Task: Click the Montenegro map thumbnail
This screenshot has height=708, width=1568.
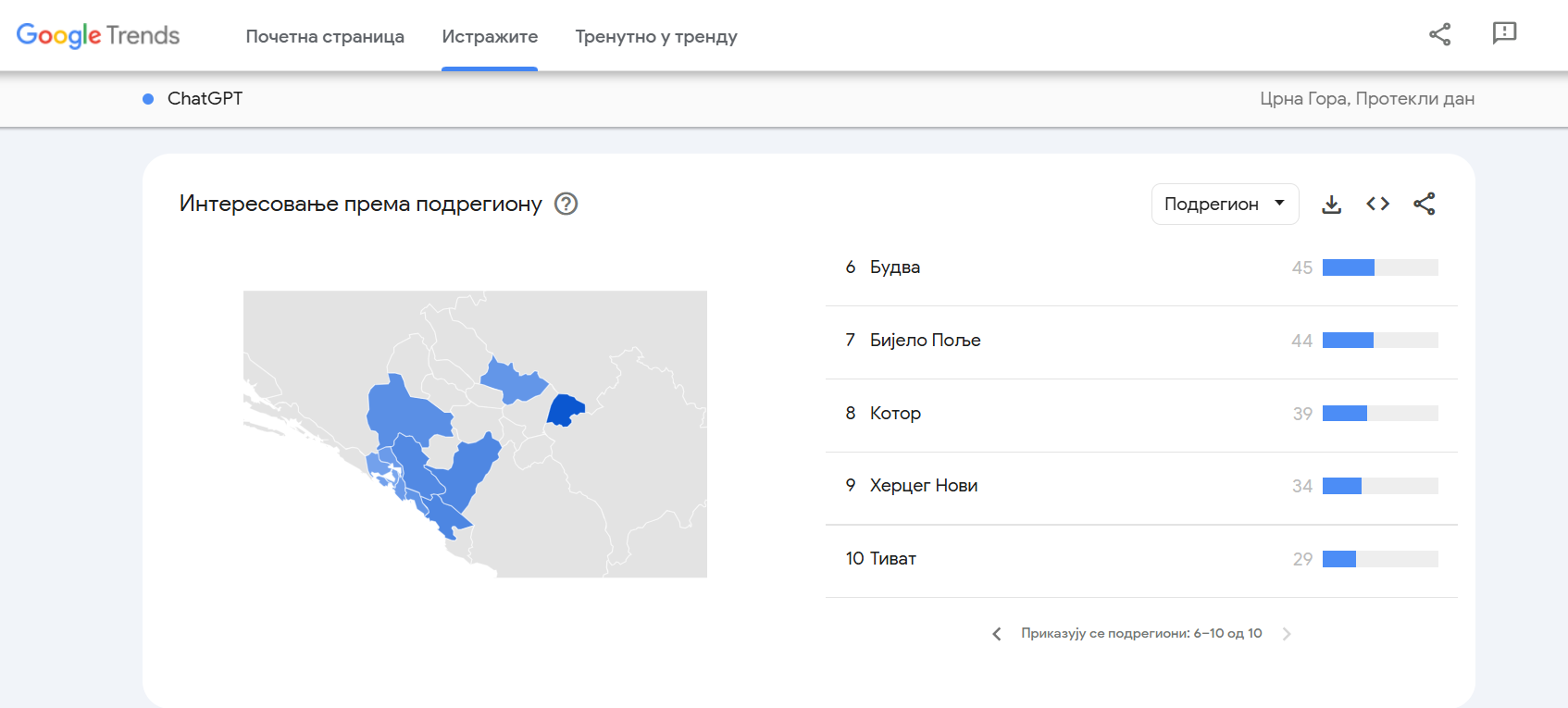Action: 475,434
